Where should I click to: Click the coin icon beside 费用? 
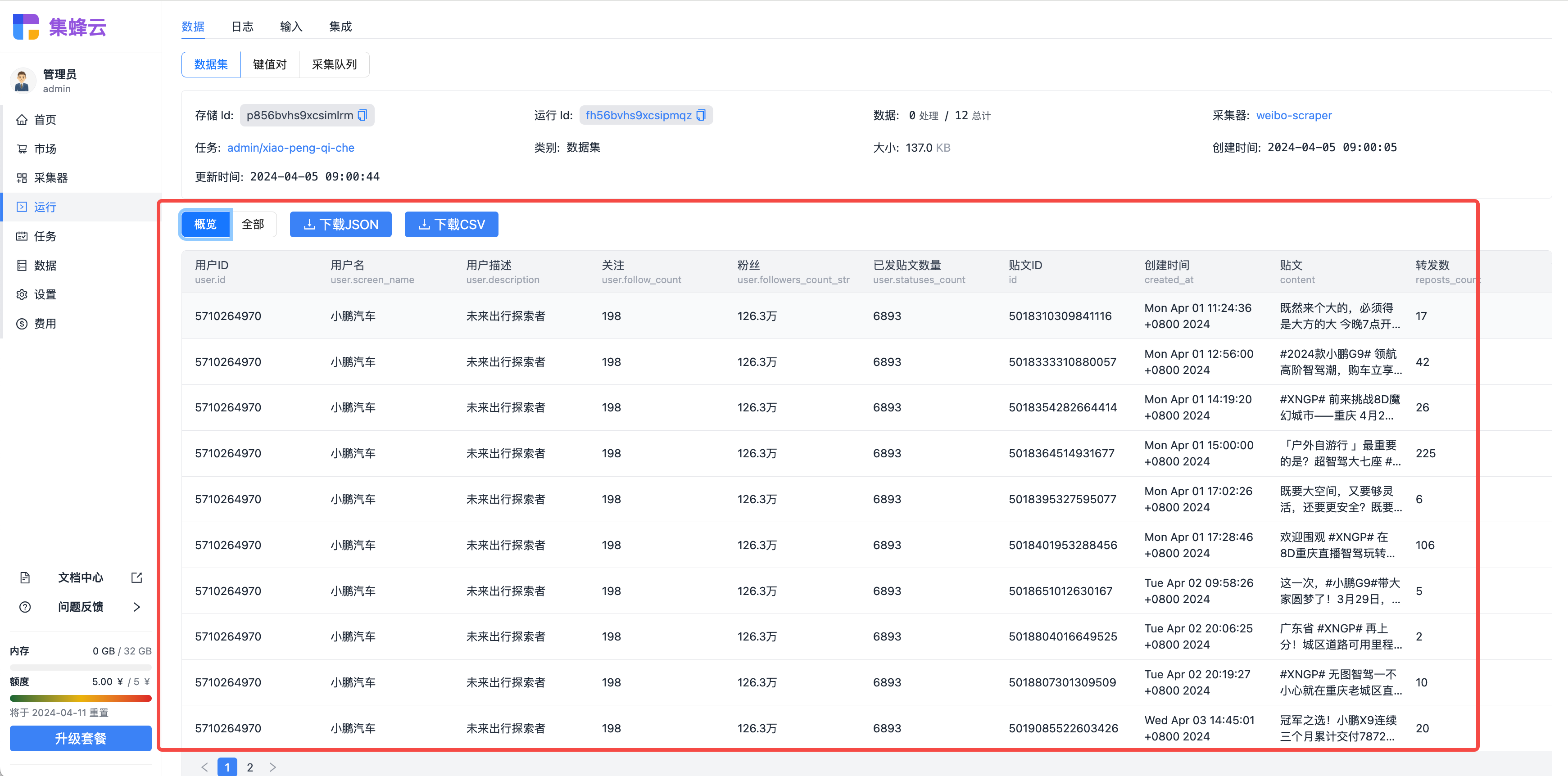point(22,324)
